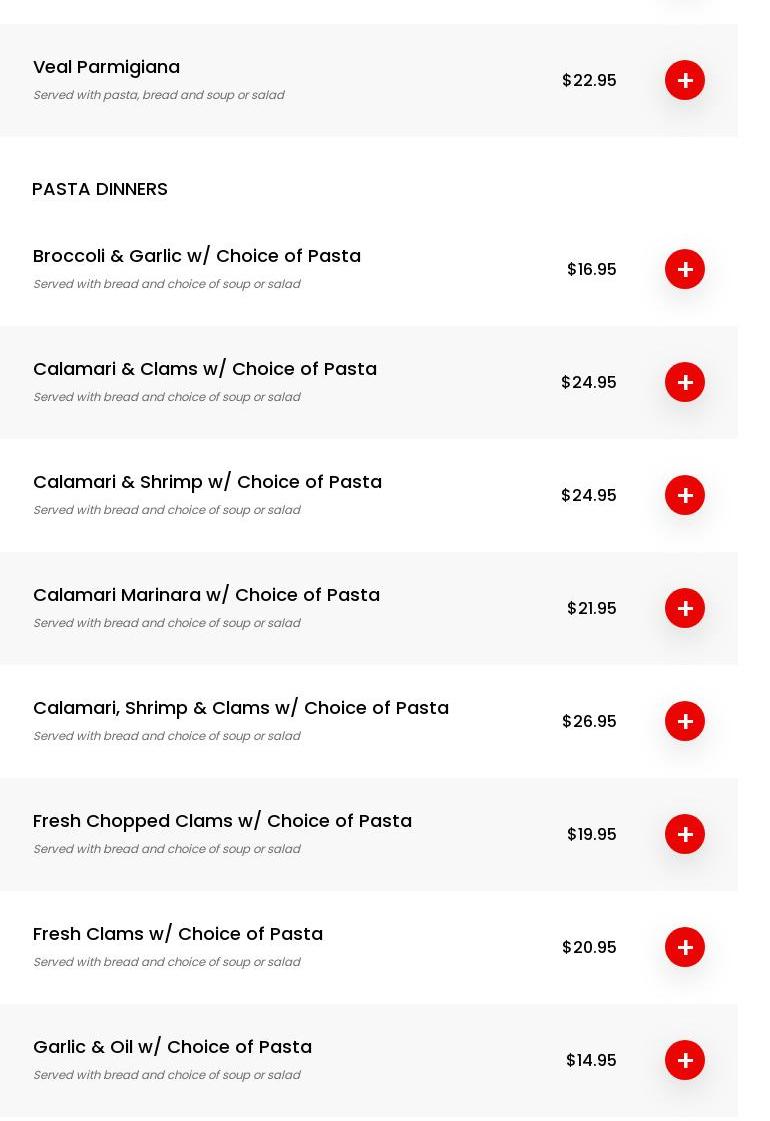Open Calamari & Clams w/ Choice of Pasta
770x1121 pixels.
(x=205, y=369)
